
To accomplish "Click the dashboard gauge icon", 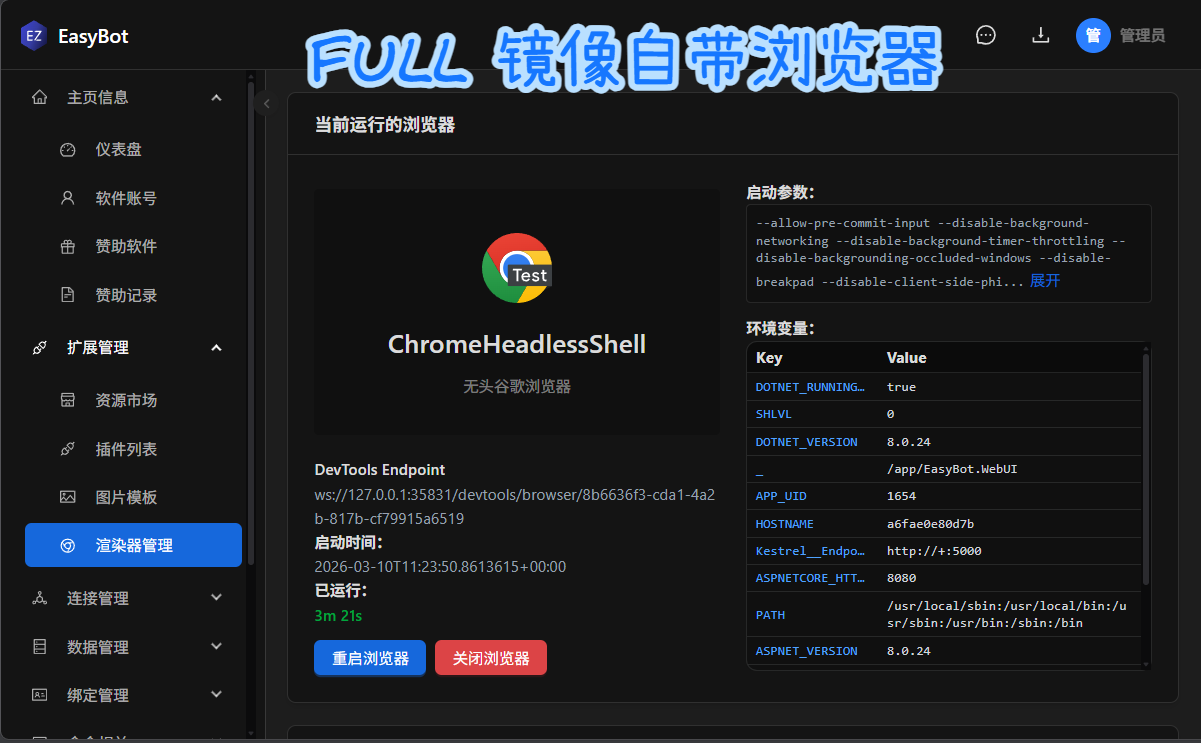I will 68,150.
